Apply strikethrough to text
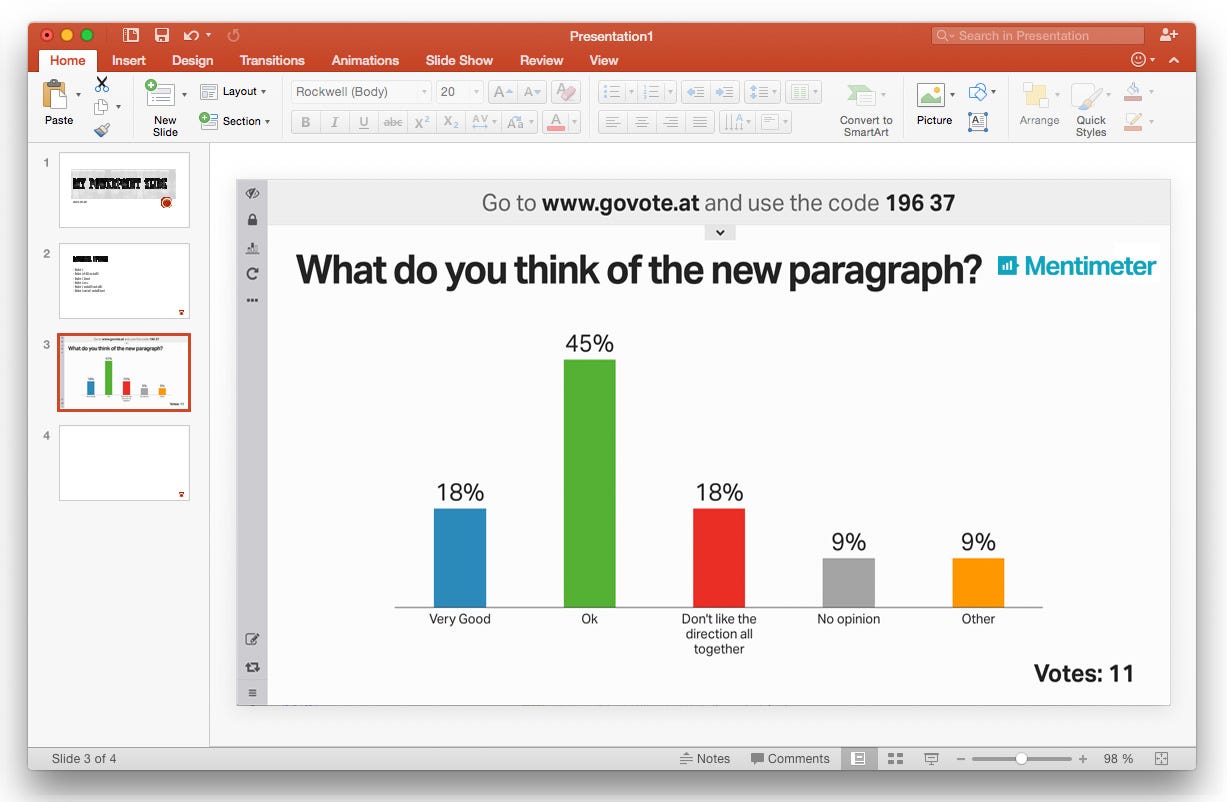 pos(392,122)
